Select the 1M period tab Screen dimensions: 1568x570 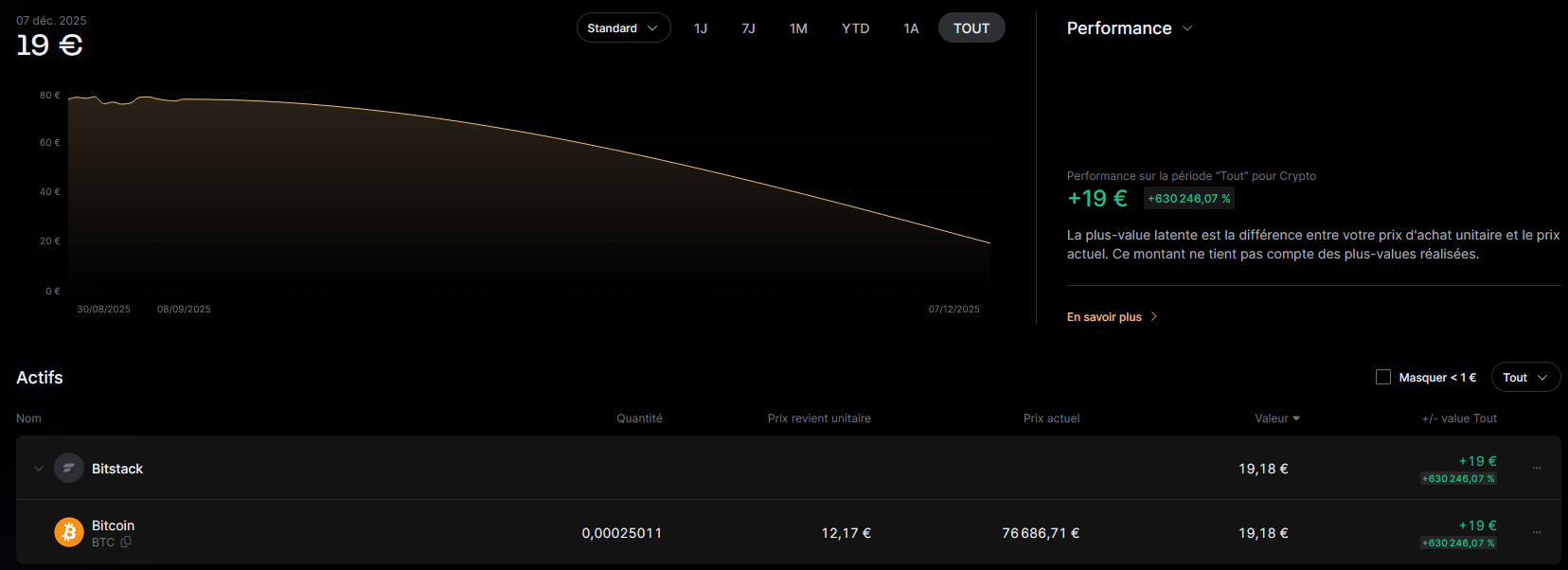(x=798, y=28)
